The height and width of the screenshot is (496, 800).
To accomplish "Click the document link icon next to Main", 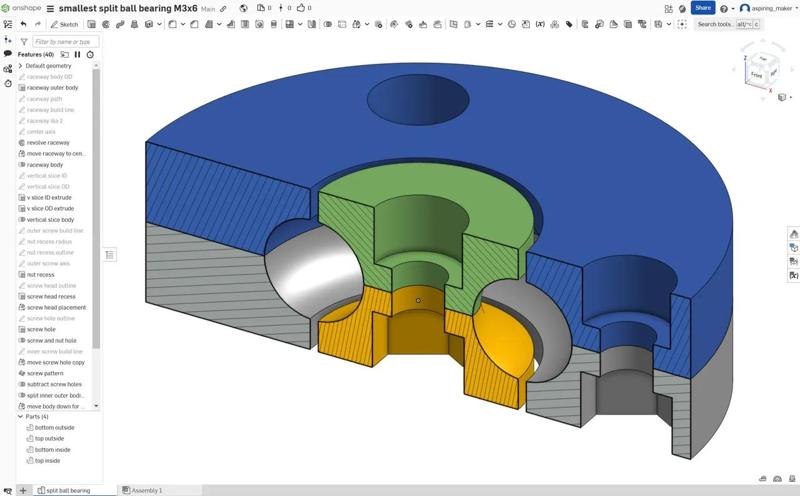I will point(223,9).
